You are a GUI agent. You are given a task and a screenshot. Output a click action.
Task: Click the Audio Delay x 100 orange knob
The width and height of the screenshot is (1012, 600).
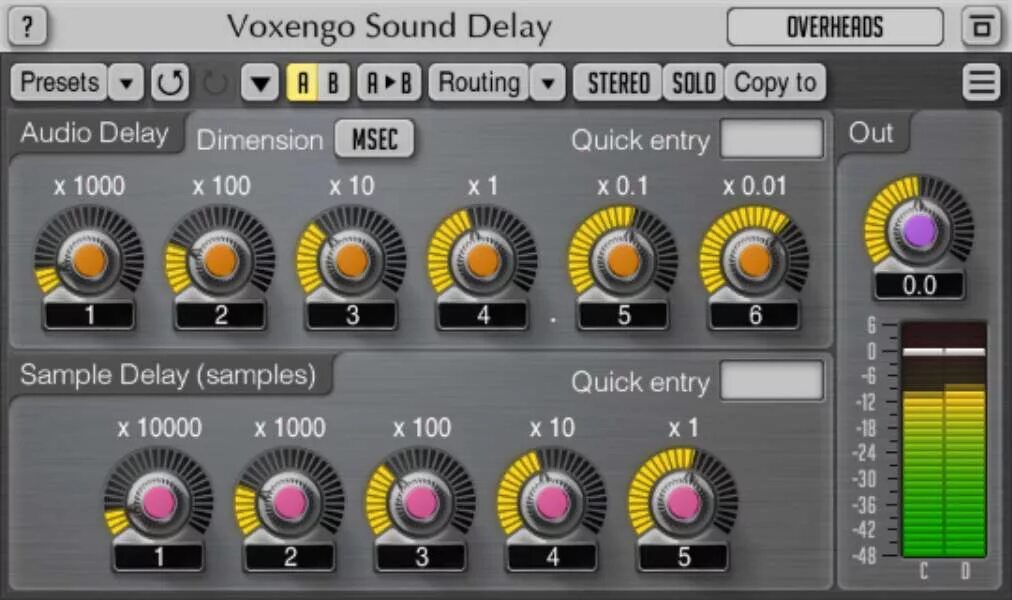coord(221,260)
